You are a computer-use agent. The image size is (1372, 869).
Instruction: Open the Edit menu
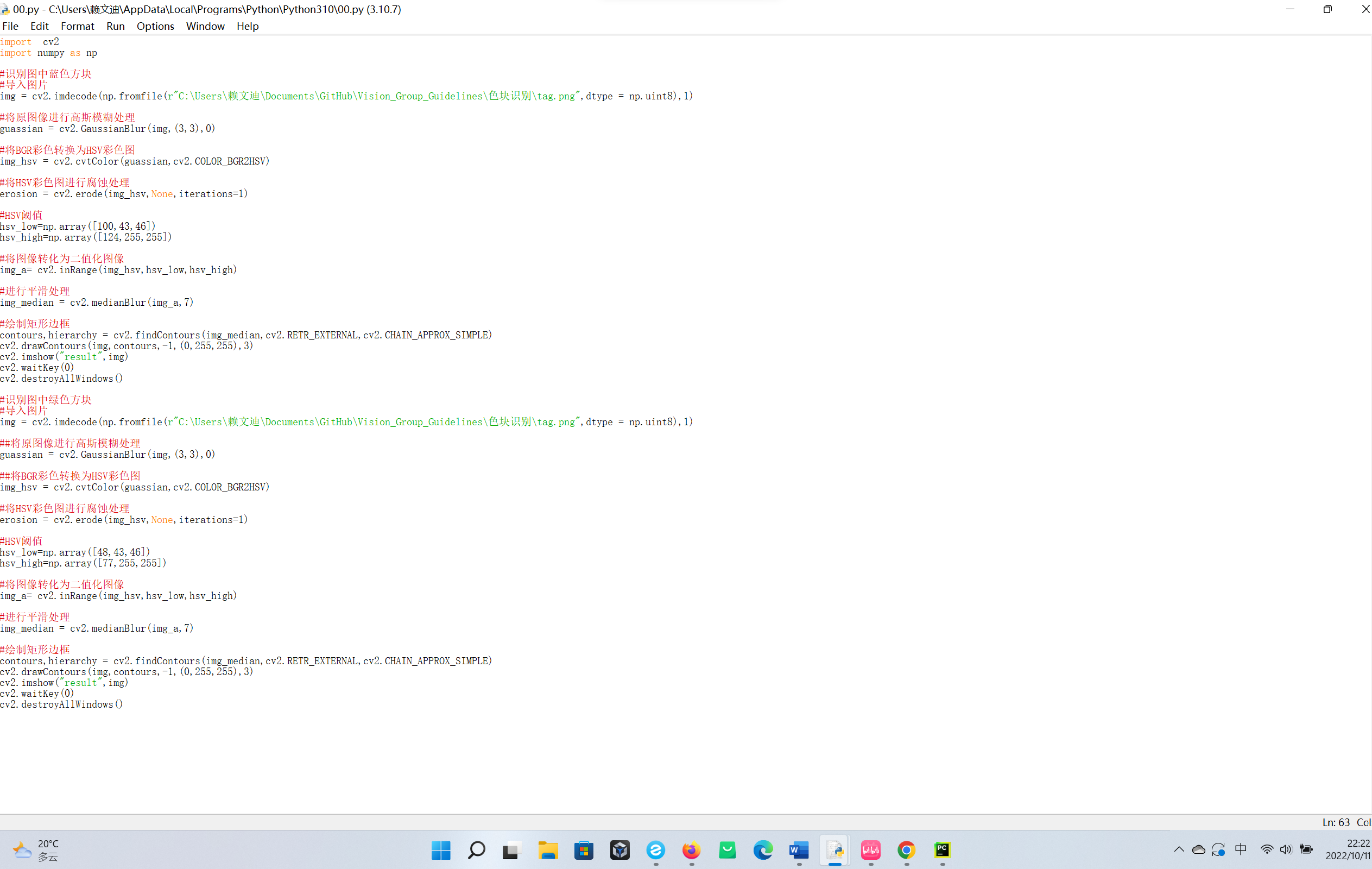click(39, 26)
